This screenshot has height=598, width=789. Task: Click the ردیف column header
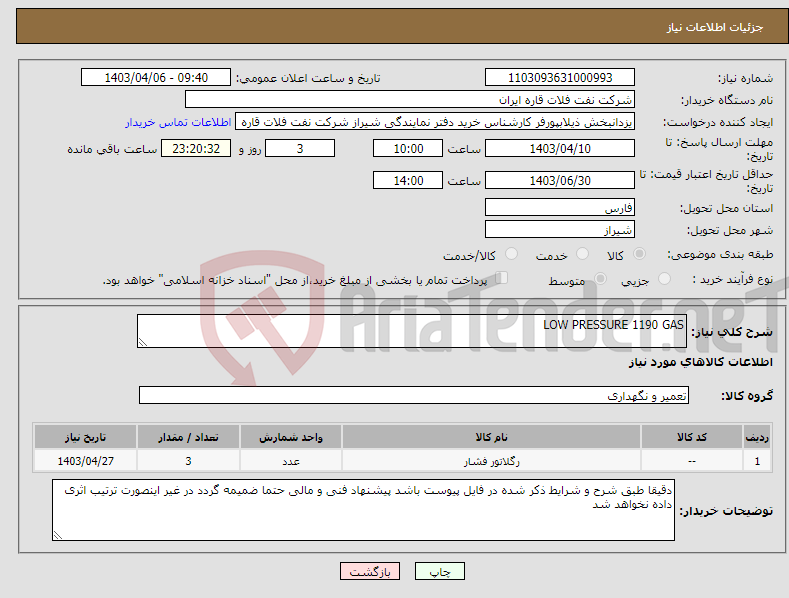pos(757,437)
